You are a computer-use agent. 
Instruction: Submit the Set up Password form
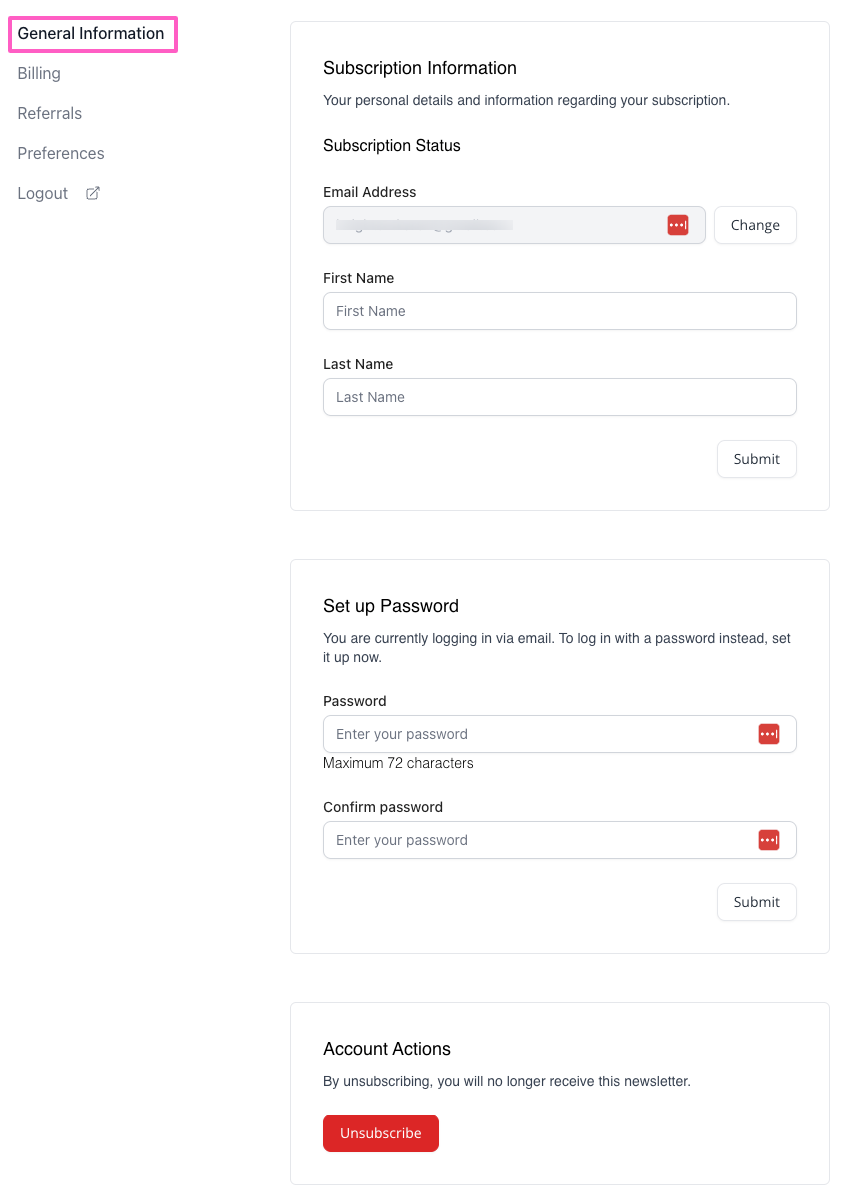coord(756,902)
